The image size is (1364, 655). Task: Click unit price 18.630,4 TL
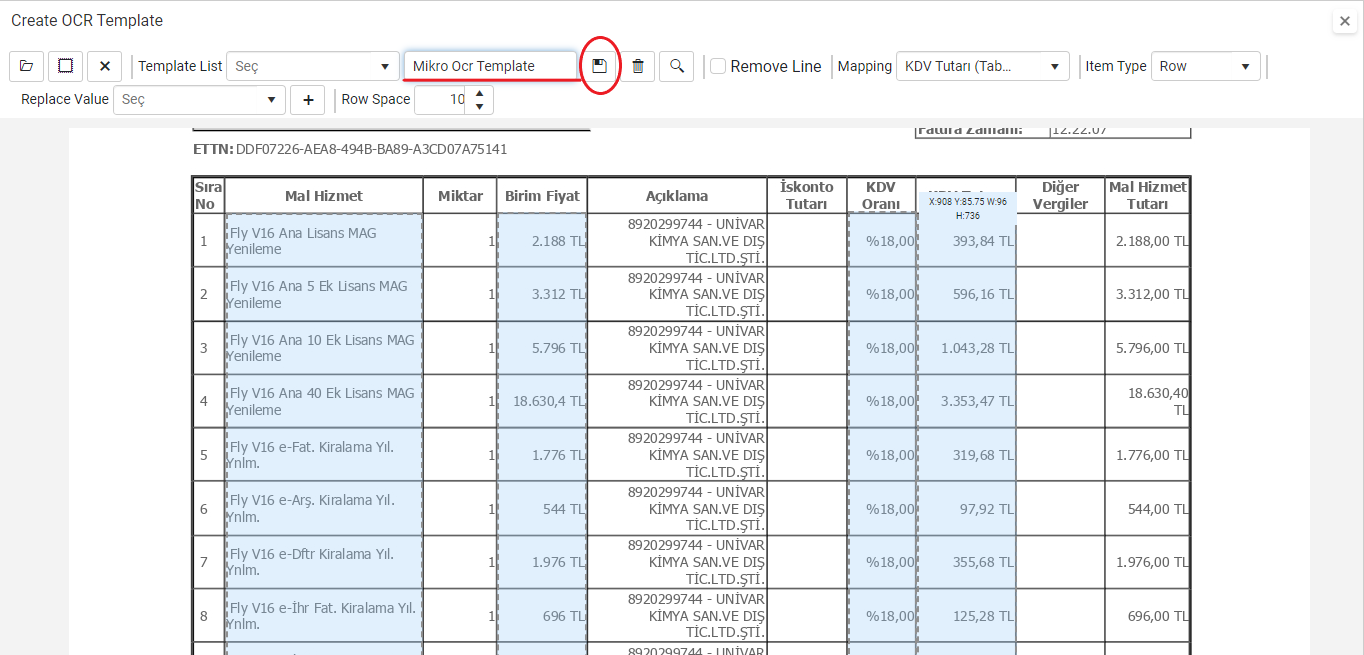549,401
